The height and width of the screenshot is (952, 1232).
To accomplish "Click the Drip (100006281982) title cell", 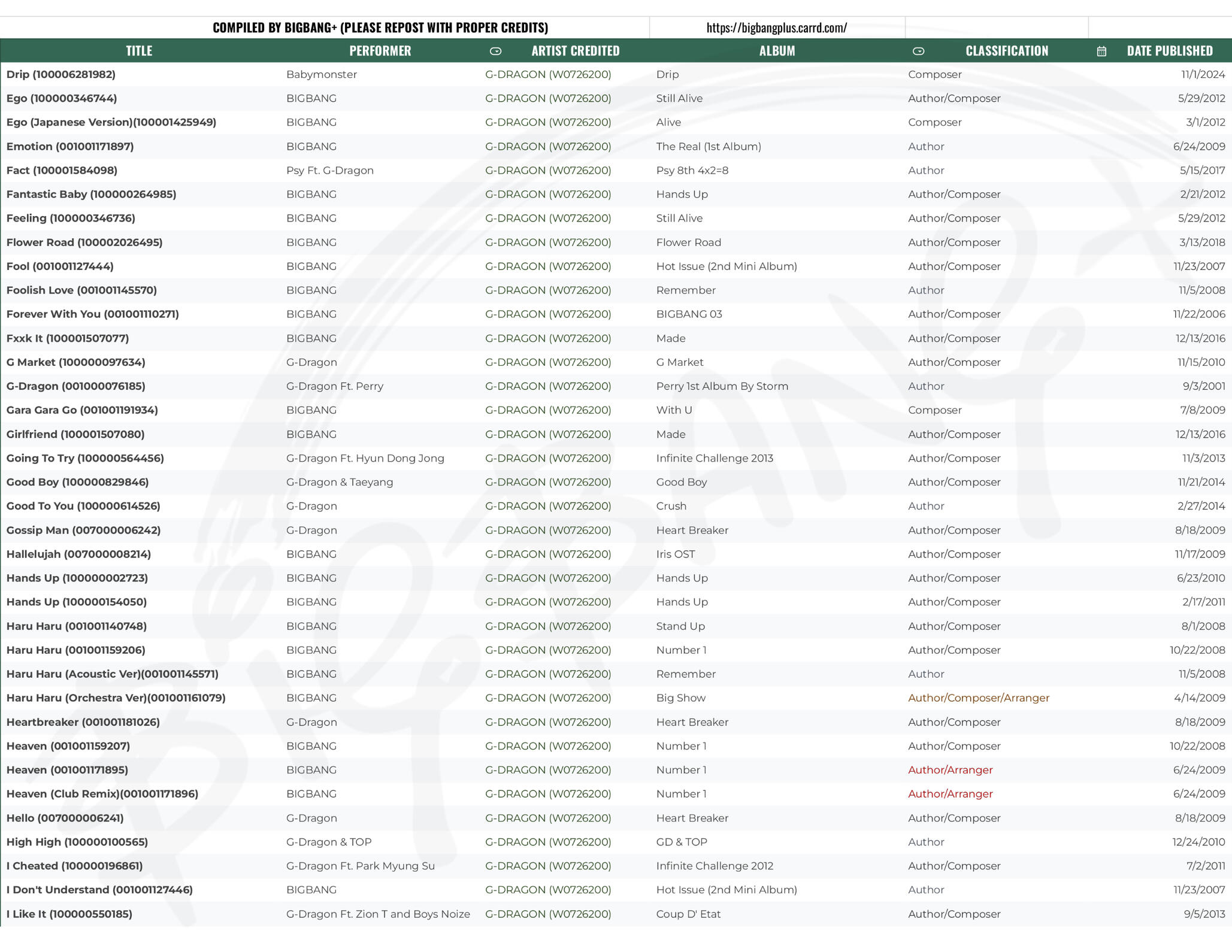I will coord(61,74).
